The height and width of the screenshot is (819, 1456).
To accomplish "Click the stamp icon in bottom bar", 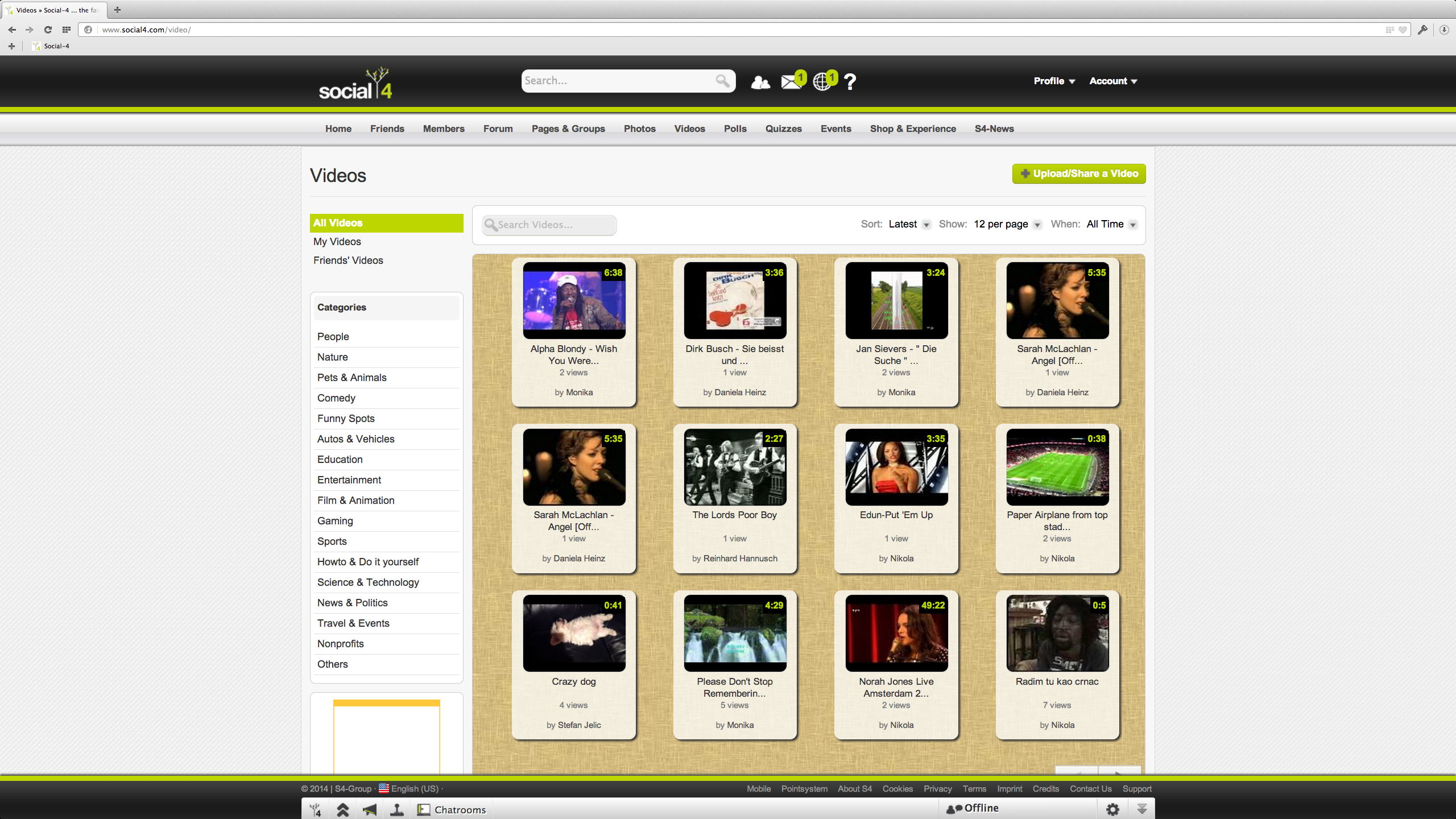I will coord(397,809).
